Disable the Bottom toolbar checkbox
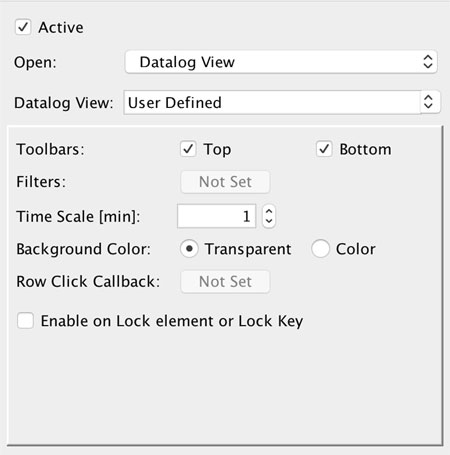This screenshot has width=450, height=455. pos(324,149)
